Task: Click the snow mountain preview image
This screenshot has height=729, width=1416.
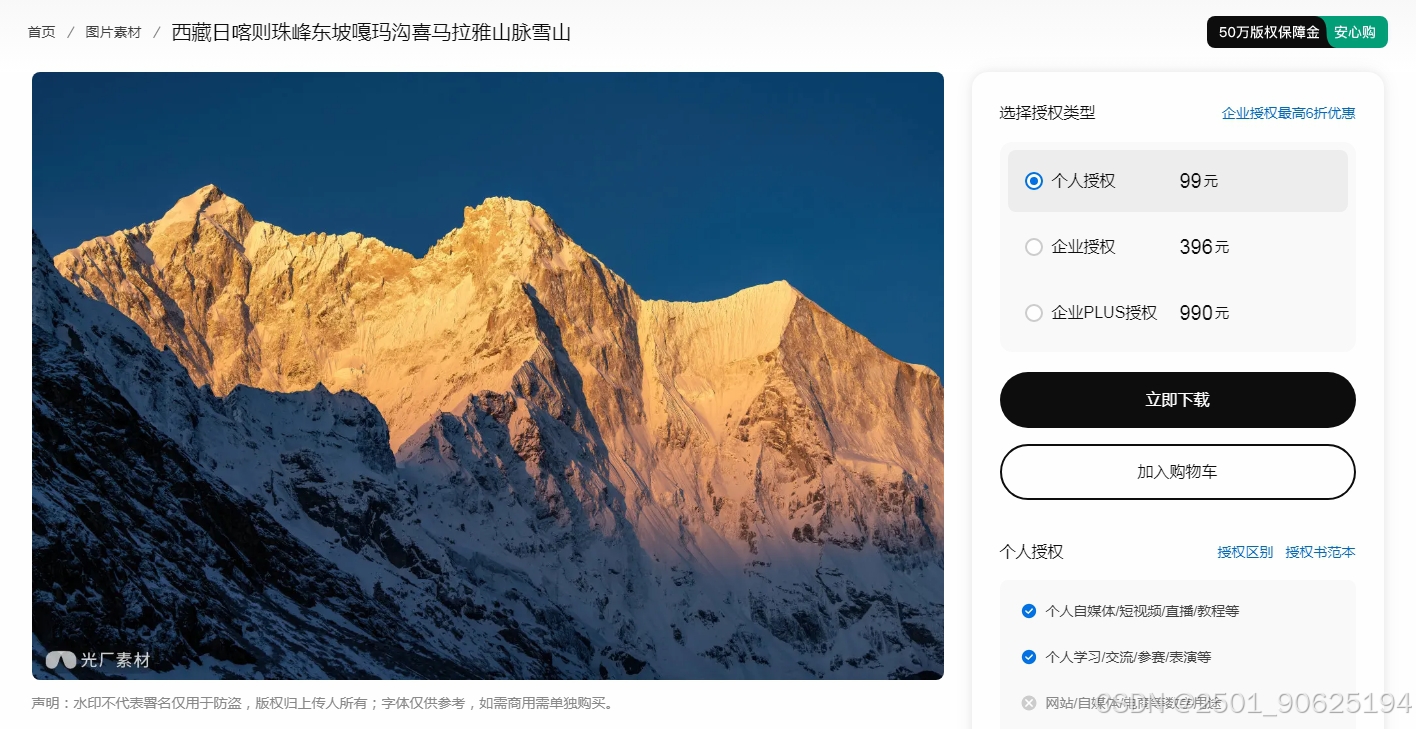Action: pos(488,376)
